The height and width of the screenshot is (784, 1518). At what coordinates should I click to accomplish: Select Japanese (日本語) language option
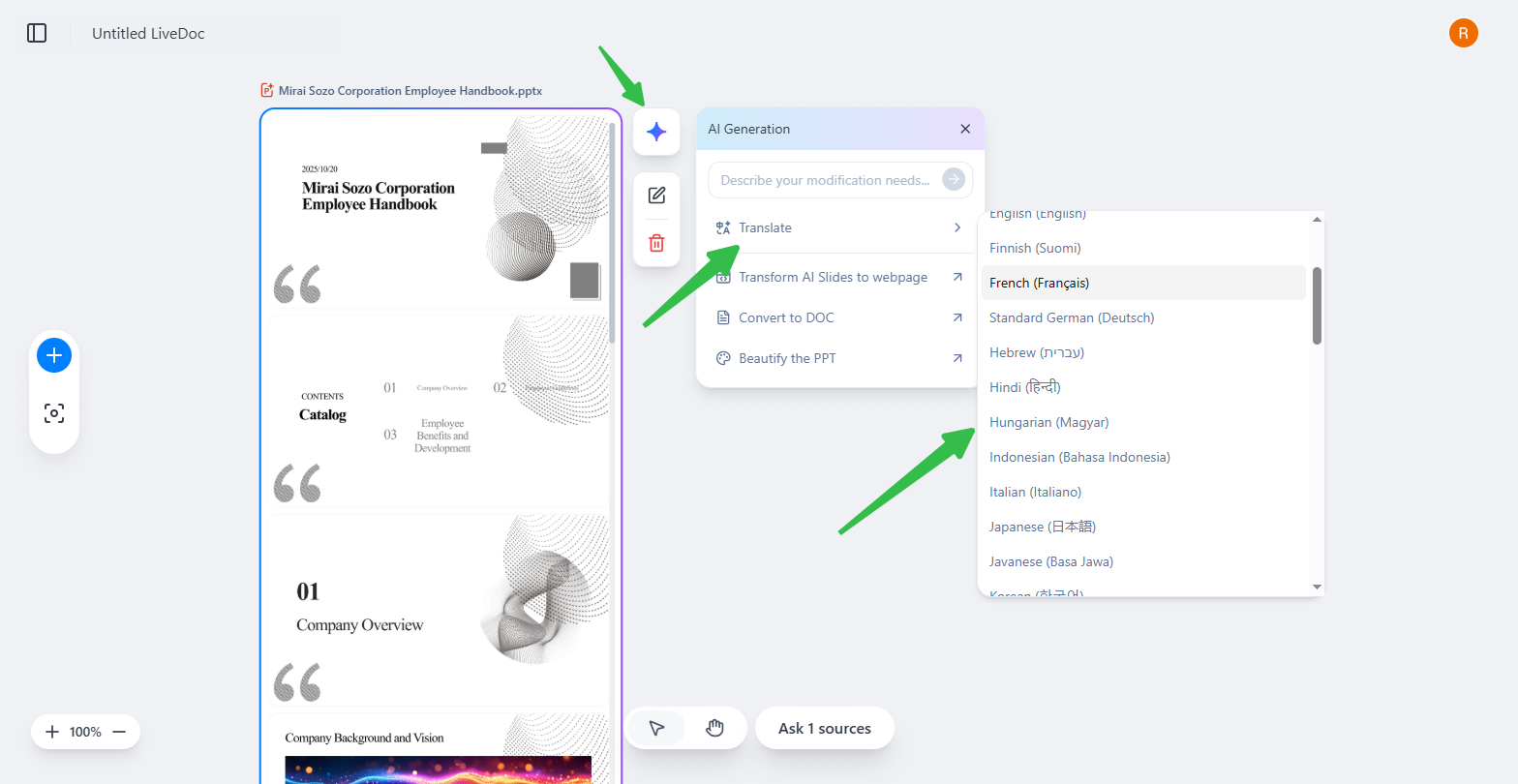pos(1042,527)
